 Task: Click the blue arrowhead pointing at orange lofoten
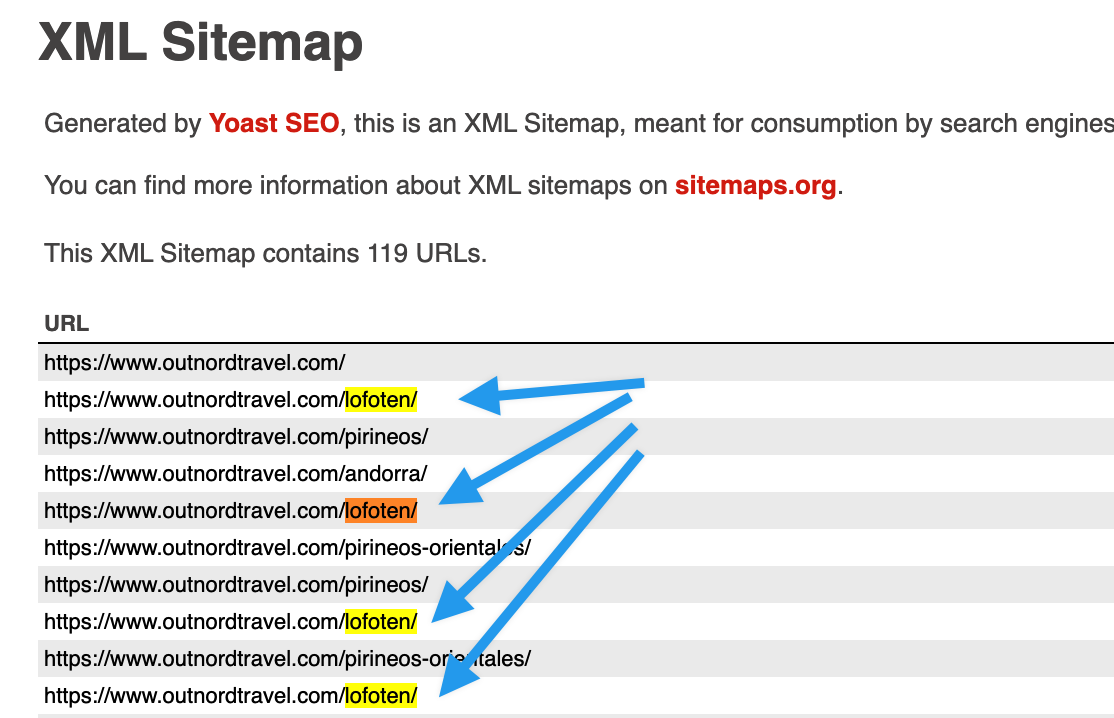461,489
